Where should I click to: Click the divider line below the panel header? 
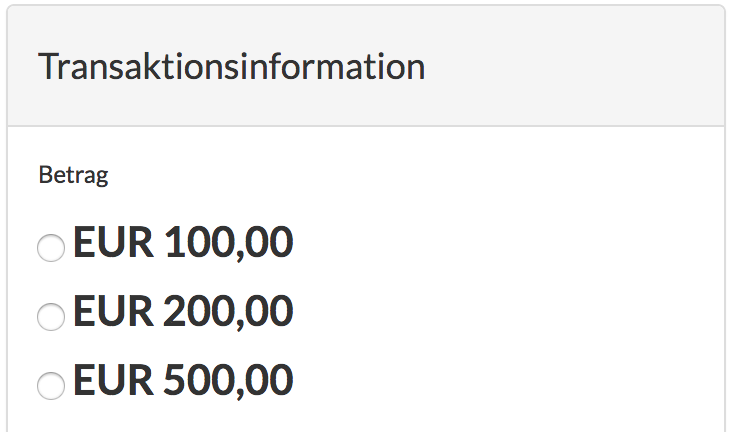click(366, 126)
